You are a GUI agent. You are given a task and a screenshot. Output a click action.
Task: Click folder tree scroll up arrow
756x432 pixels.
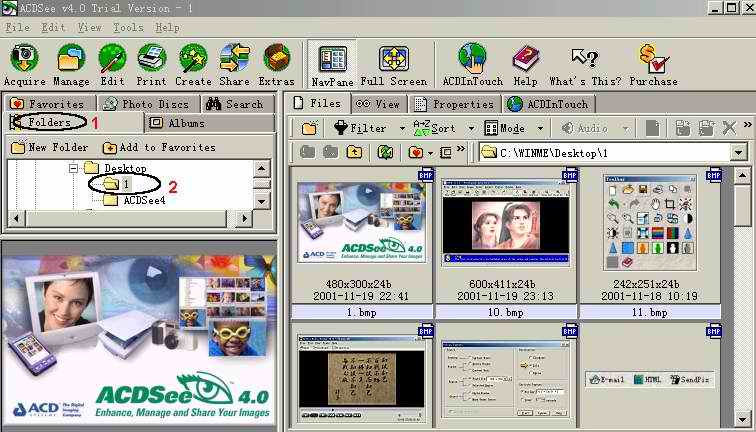tap(261, 168)
